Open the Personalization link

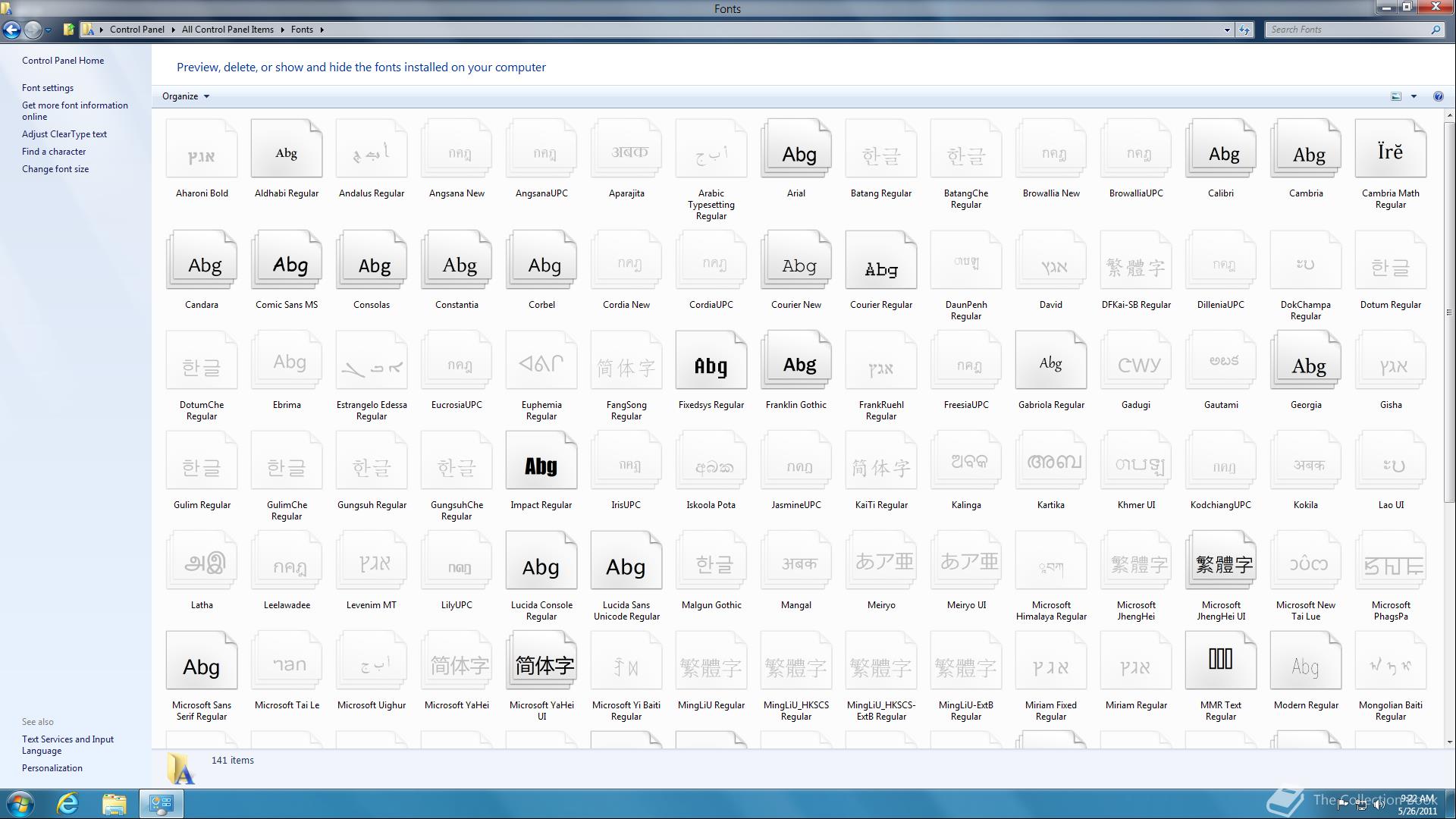pos(52,768)
